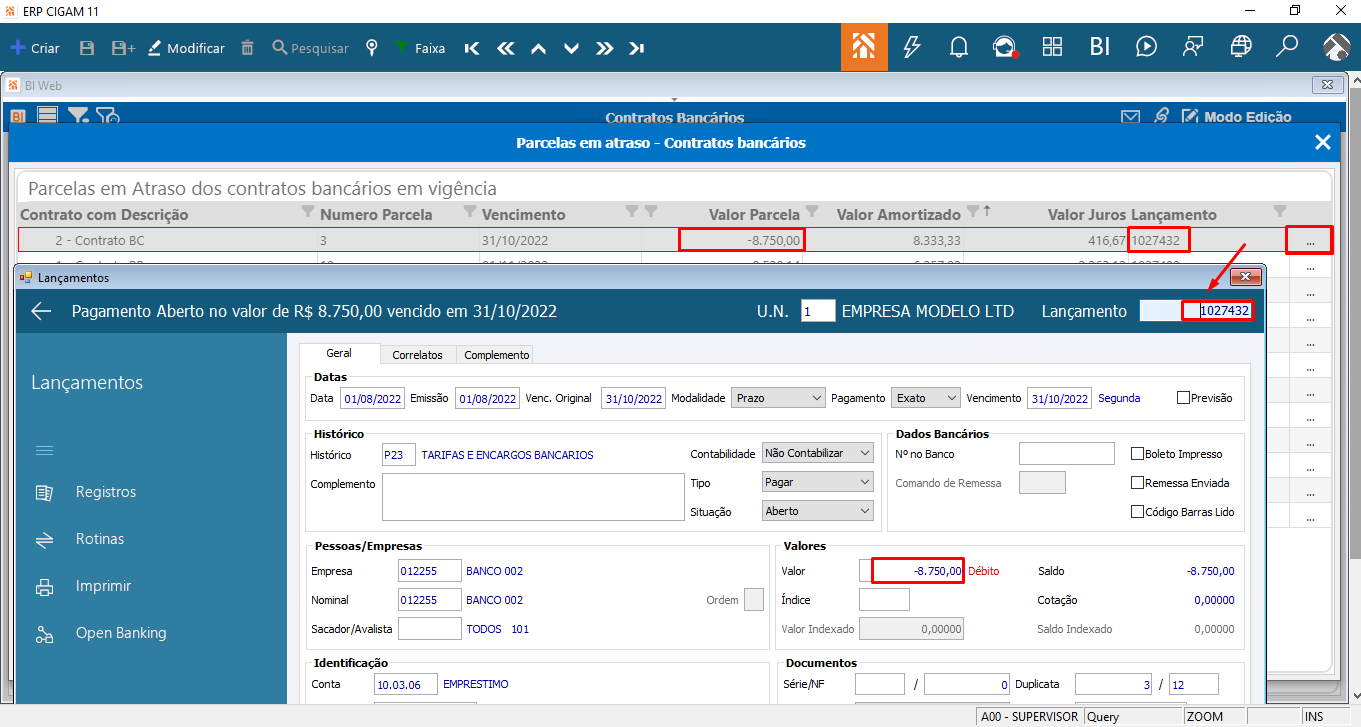Open the ellipsis for the Contrato BC row

1310,241
